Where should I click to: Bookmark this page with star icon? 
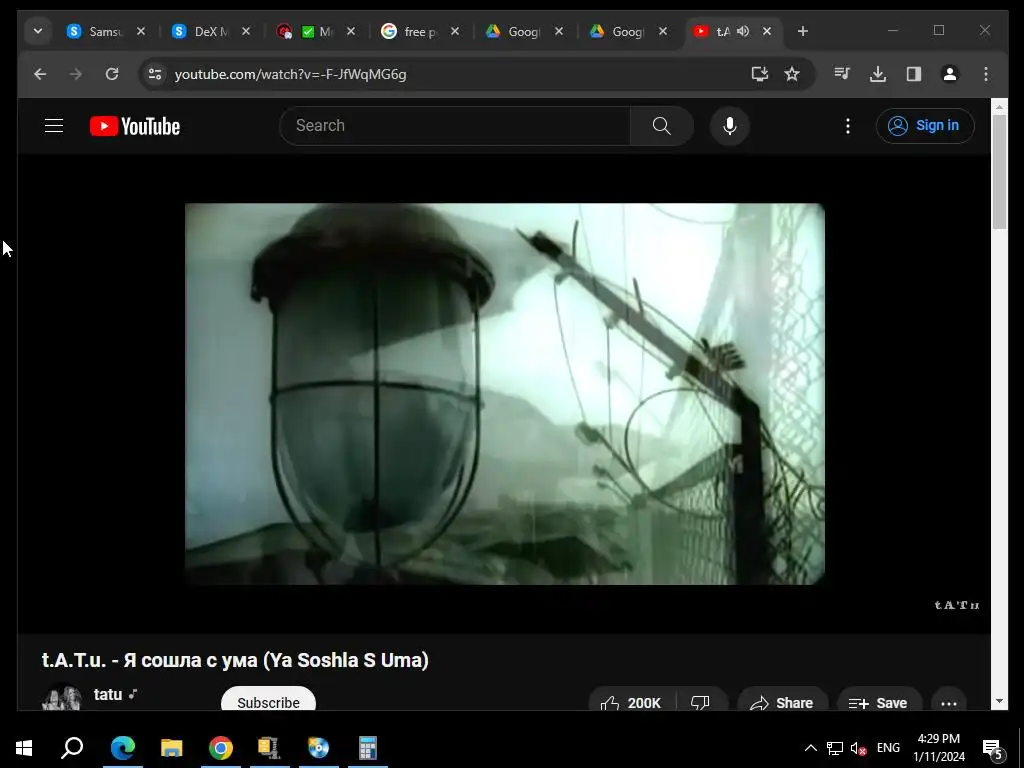[792, 74]
